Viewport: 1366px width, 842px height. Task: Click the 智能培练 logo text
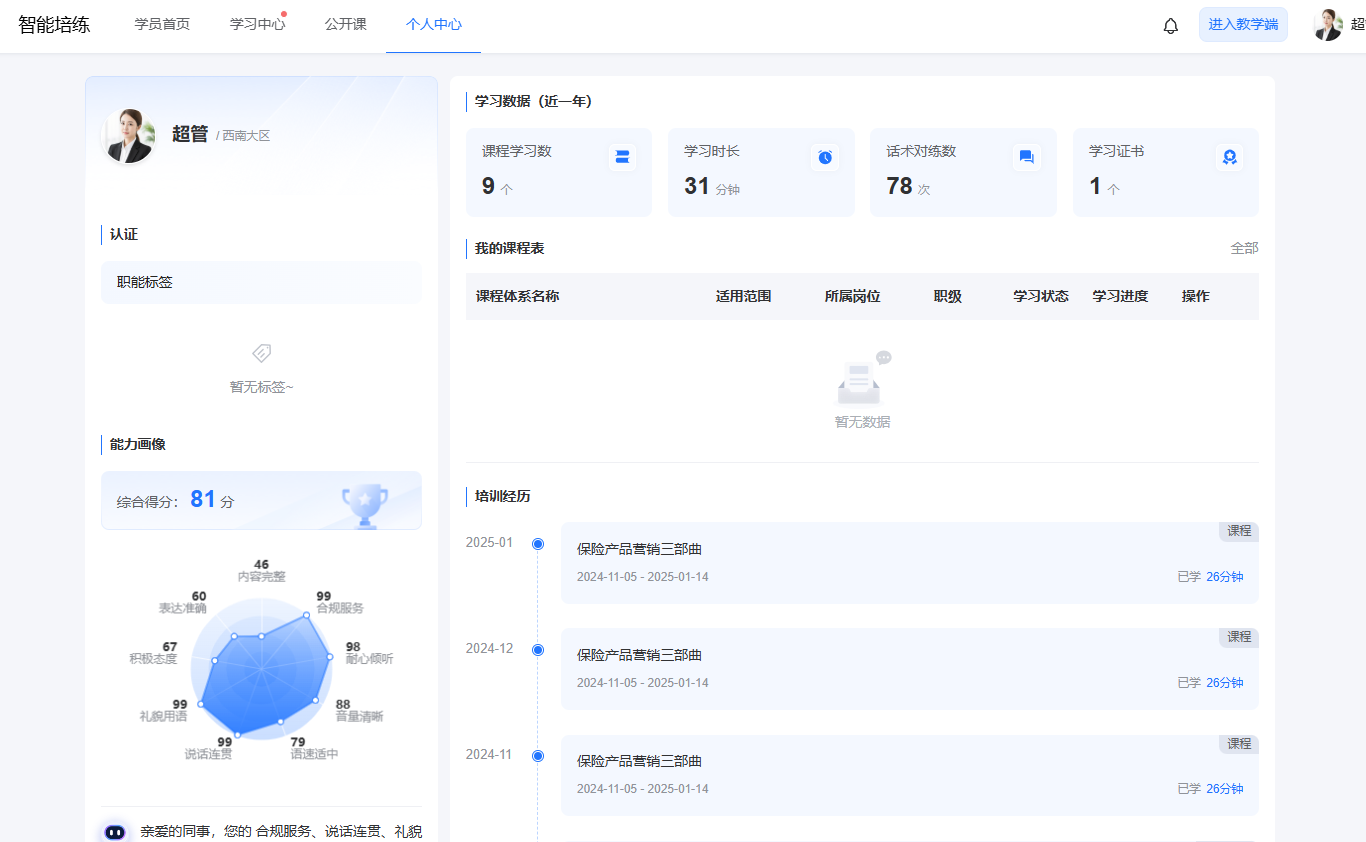point(54,25)
